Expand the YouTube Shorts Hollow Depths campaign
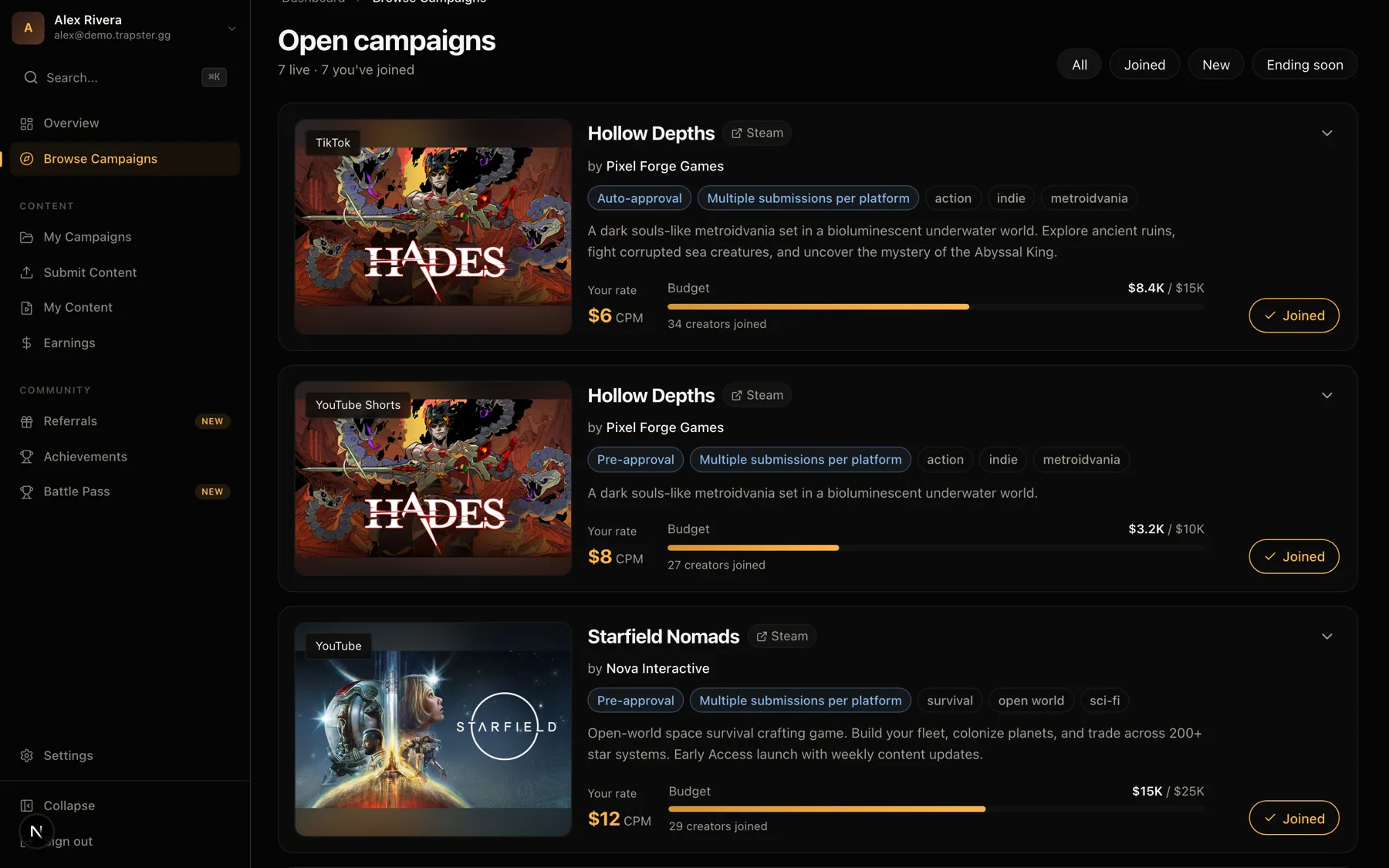The height and width of the screenshot is (868, 1389). (x=1326, y=396)
